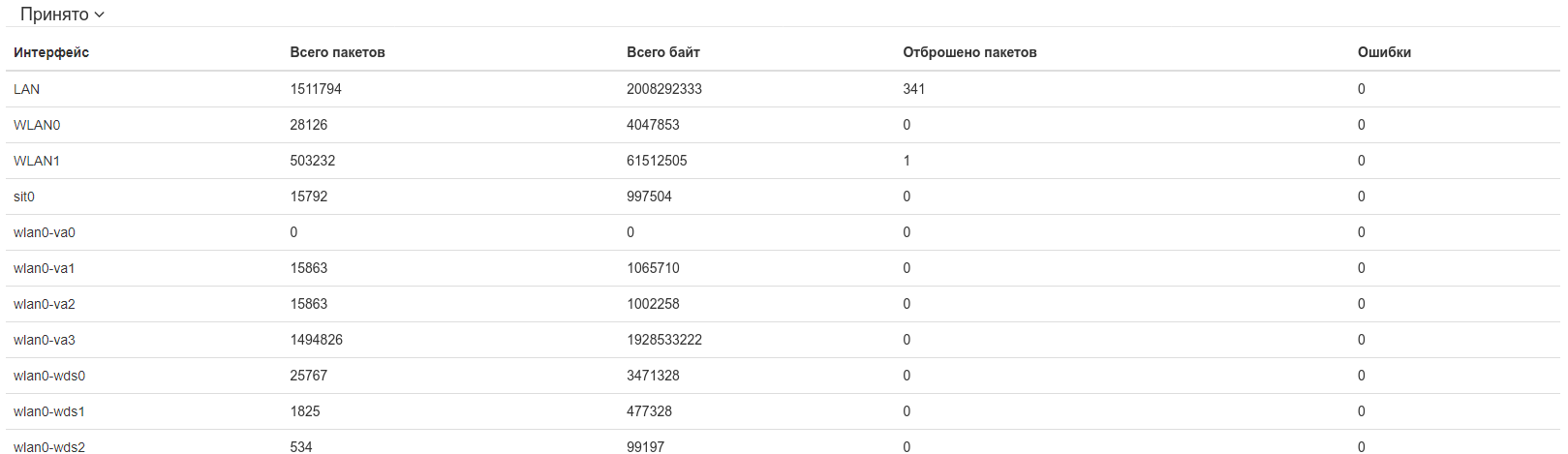The image size is (1568, 454).
Task: Select the WLAN1 interface name
Action: pyautogui.click(x=37, y=161)
